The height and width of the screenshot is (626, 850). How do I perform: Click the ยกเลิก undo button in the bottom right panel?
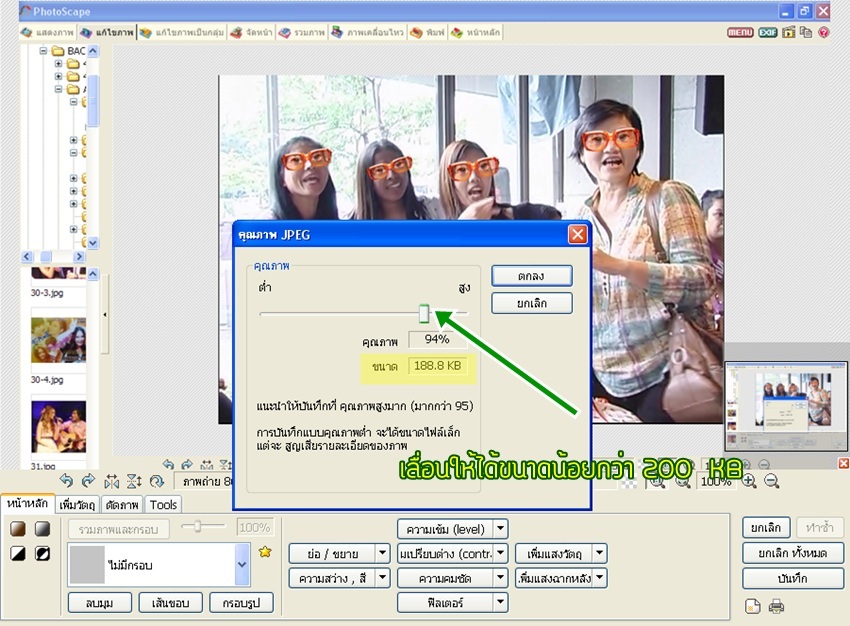766,527
